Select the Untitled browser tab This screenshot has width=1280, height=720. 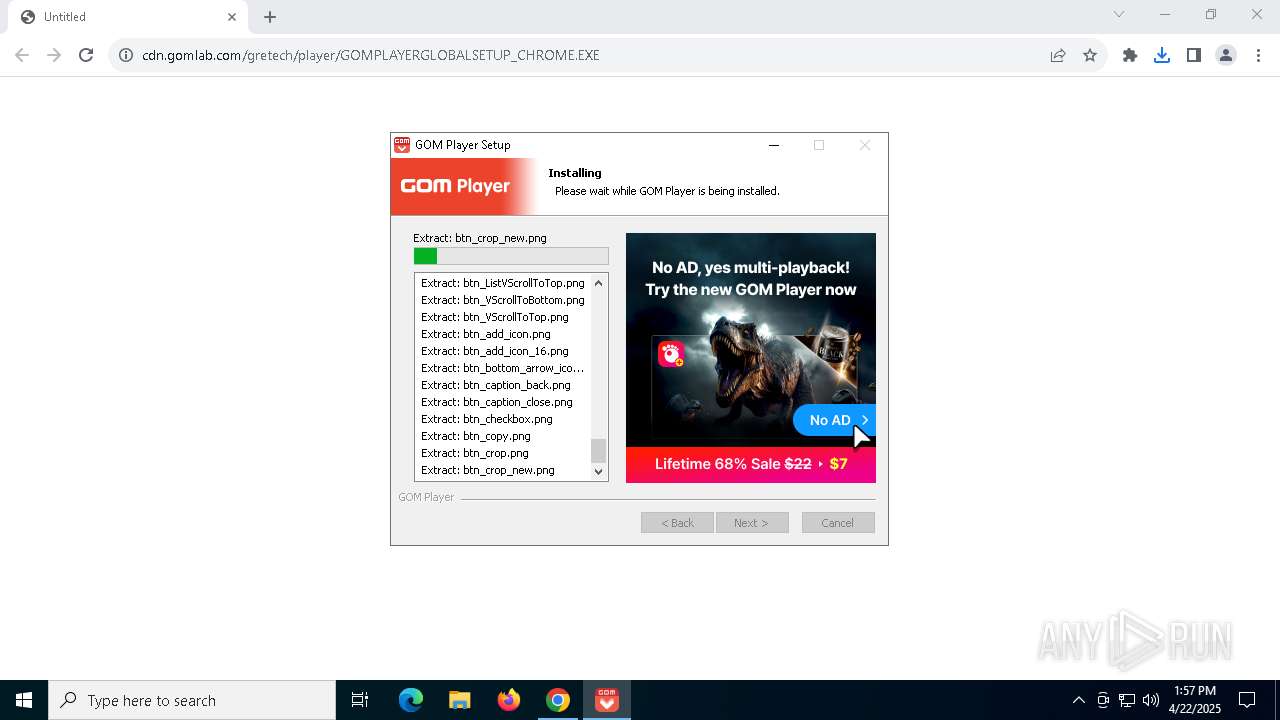tap(128, 17)
